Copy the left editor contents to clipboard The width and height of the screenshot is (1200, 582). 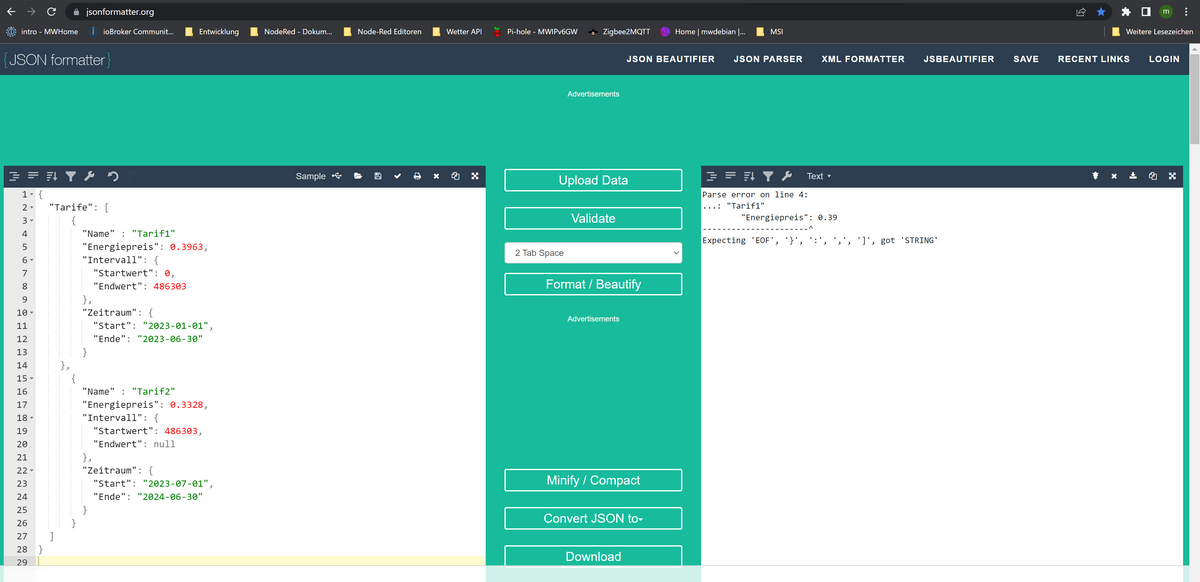click(455, 176)
